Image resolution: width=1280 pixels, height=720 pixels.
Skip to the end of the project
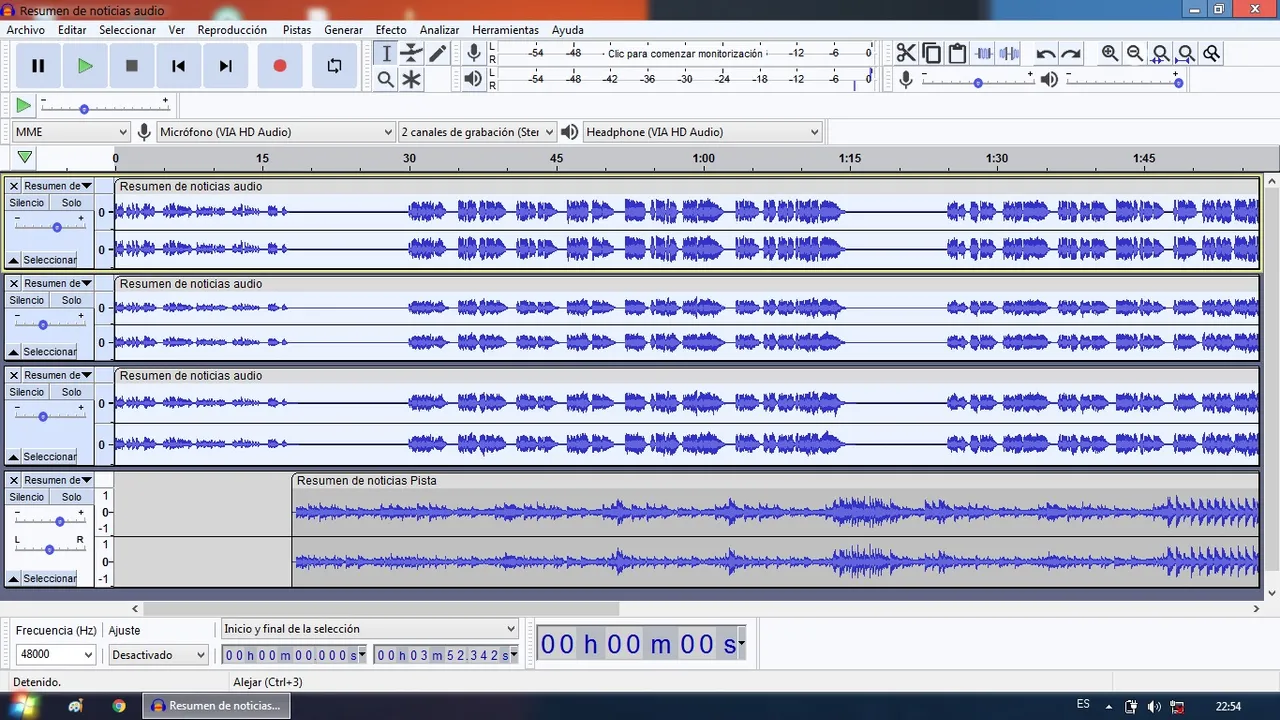click(x=226, y=66)
